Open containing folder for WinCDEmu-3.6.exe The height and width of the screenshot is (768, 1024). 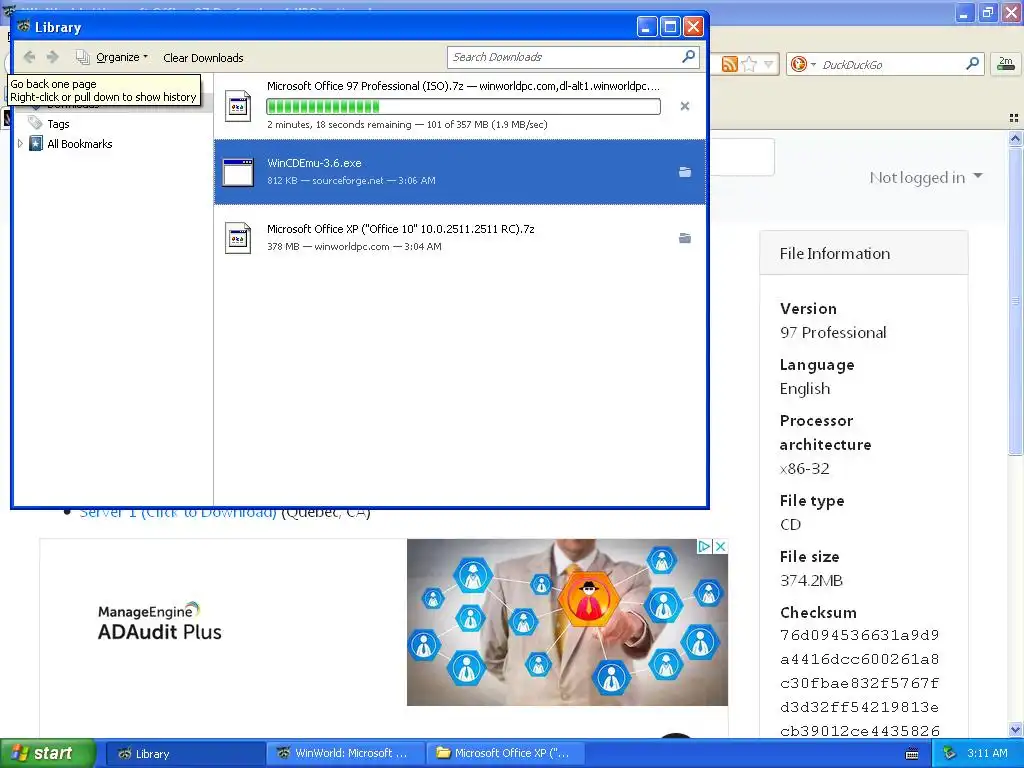[684, 172]
